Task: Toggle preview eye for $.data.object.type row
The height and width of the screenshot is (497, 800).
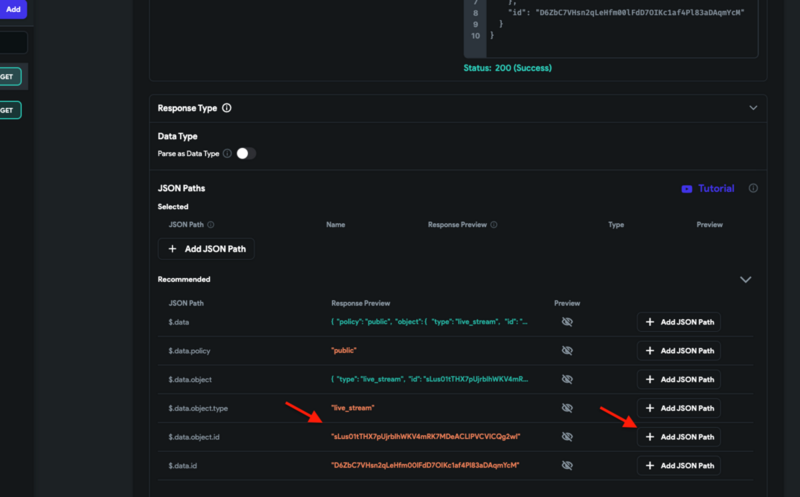Action: click(x=567, y=408)
